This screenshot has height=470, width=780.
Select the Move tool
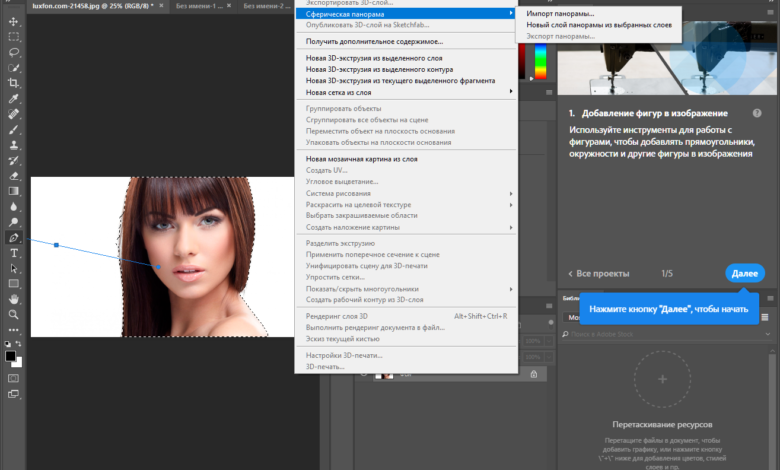[x=14, y=21]
